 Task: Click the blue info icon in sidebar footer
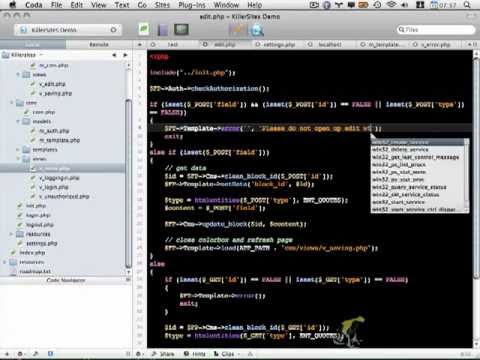[50, 354]
